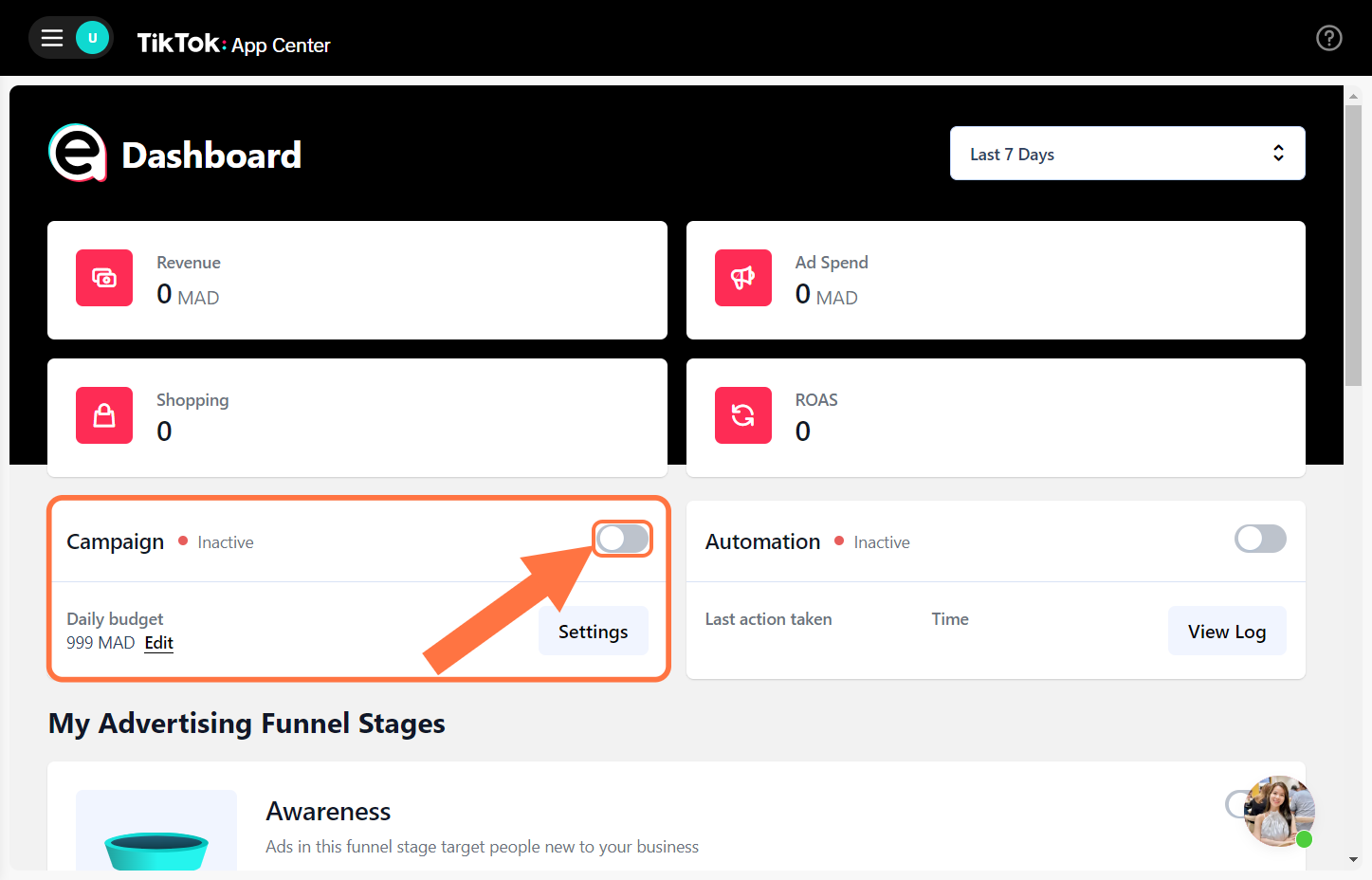Edit the 999 MAD daily budget
Screen dimensions: 1372x880
[x=158, y=642]
